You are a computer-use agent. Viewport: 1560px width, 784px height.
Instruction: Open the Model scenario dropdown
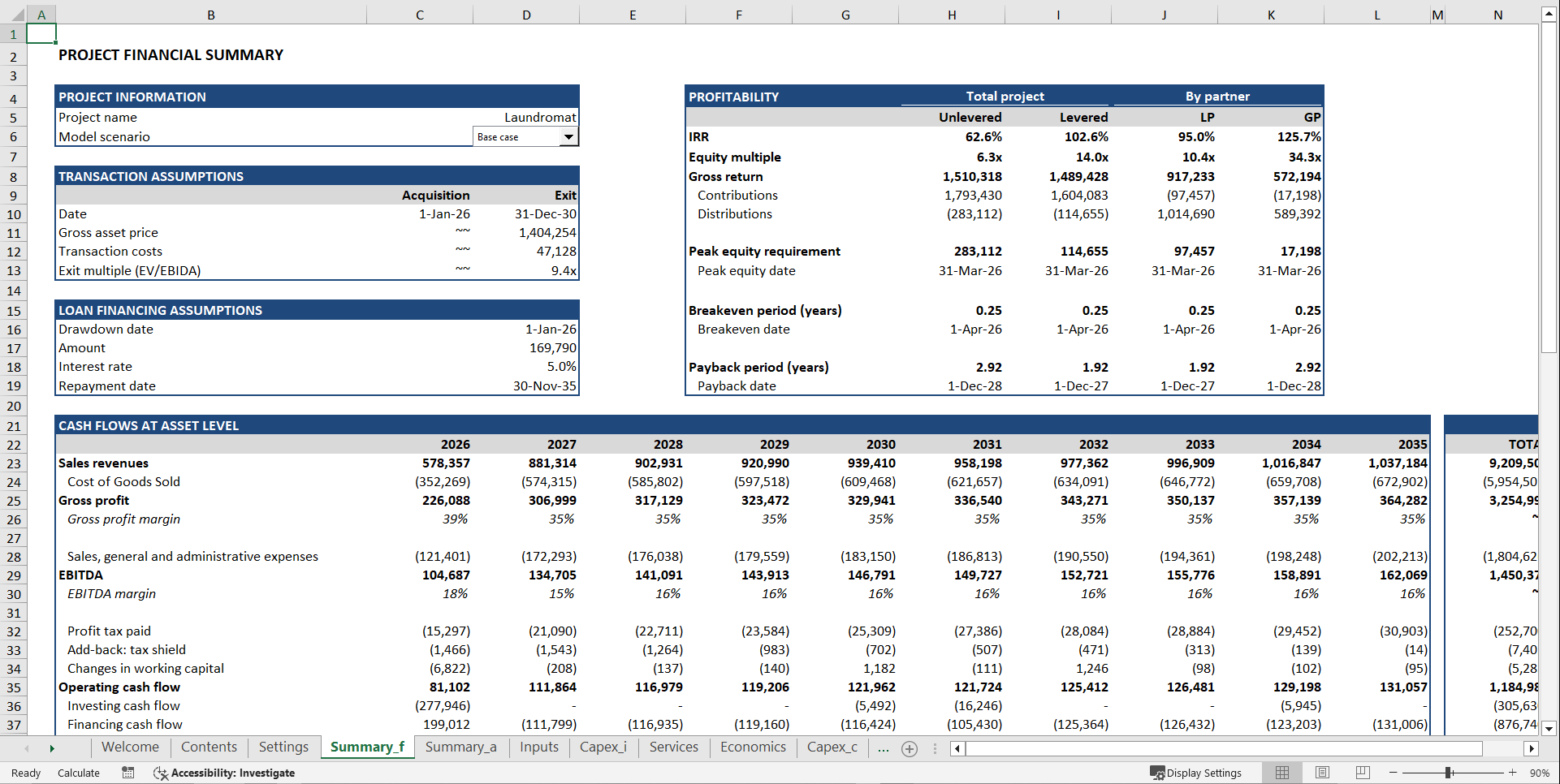coord(568,136)
